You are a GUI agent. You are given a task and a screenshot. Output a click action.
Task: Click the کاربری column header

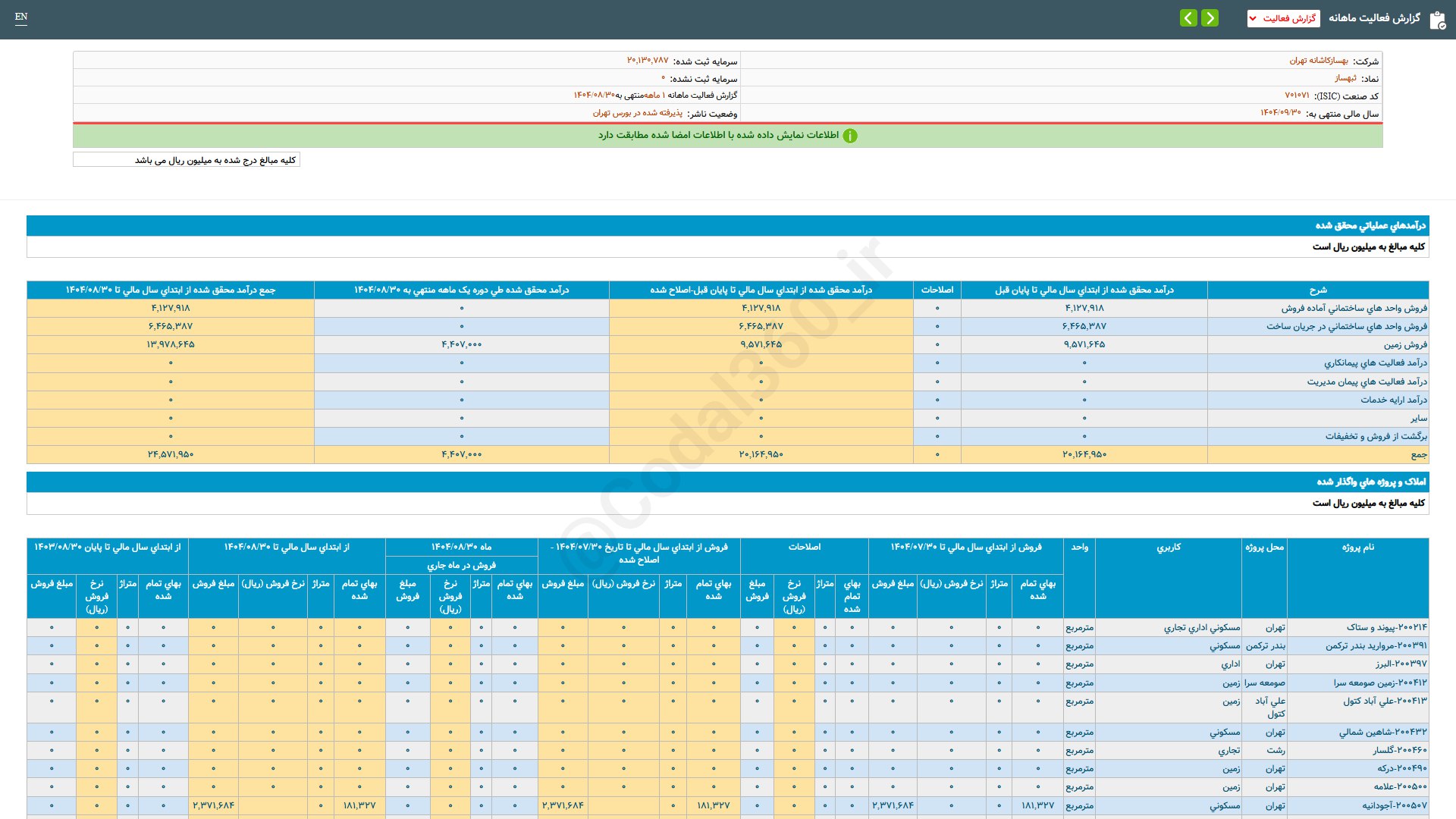pyautogui.click(x=1168, y=547)
